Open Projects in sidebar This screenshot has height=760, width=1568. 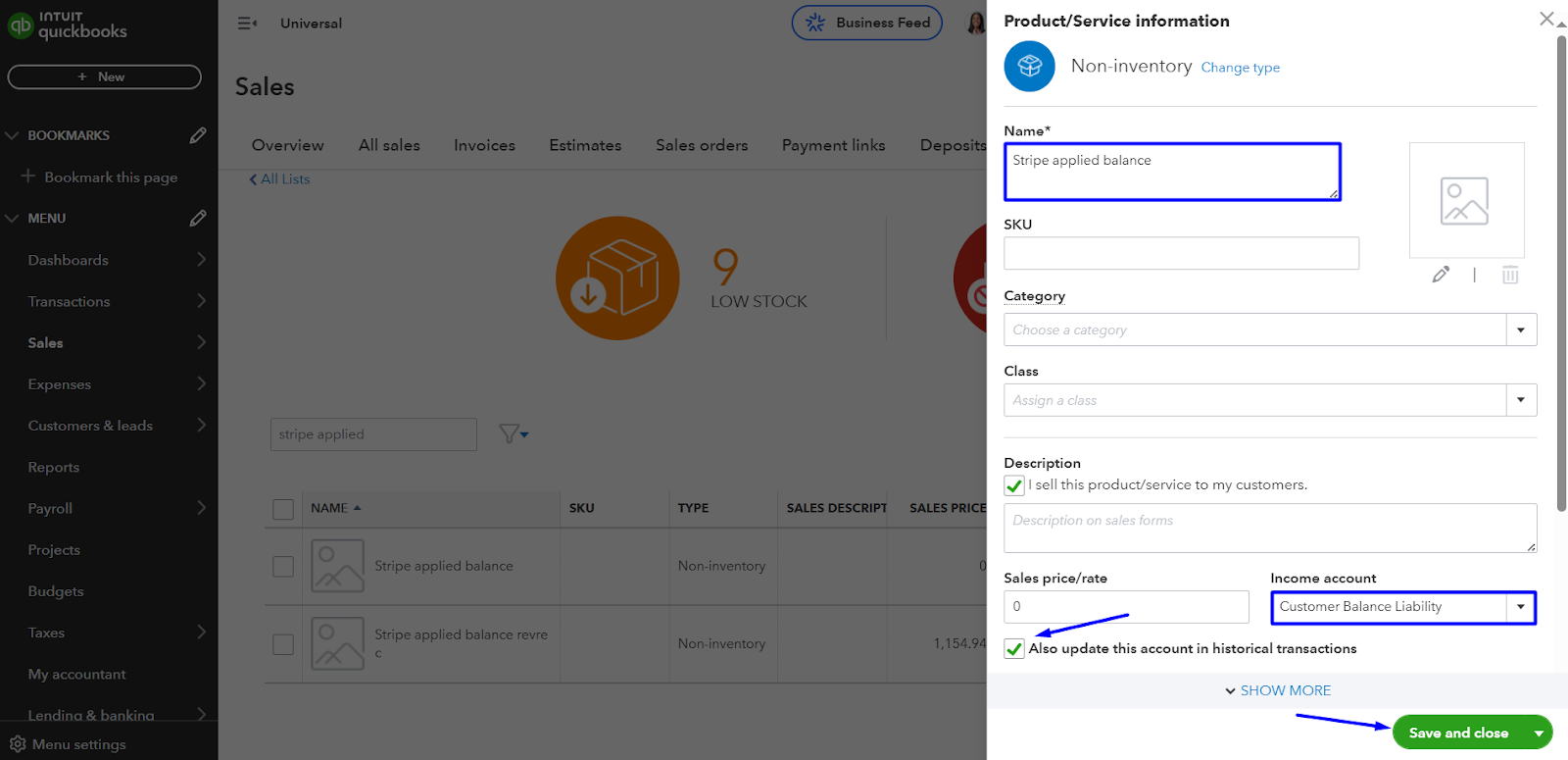click(x=54, y=550)
